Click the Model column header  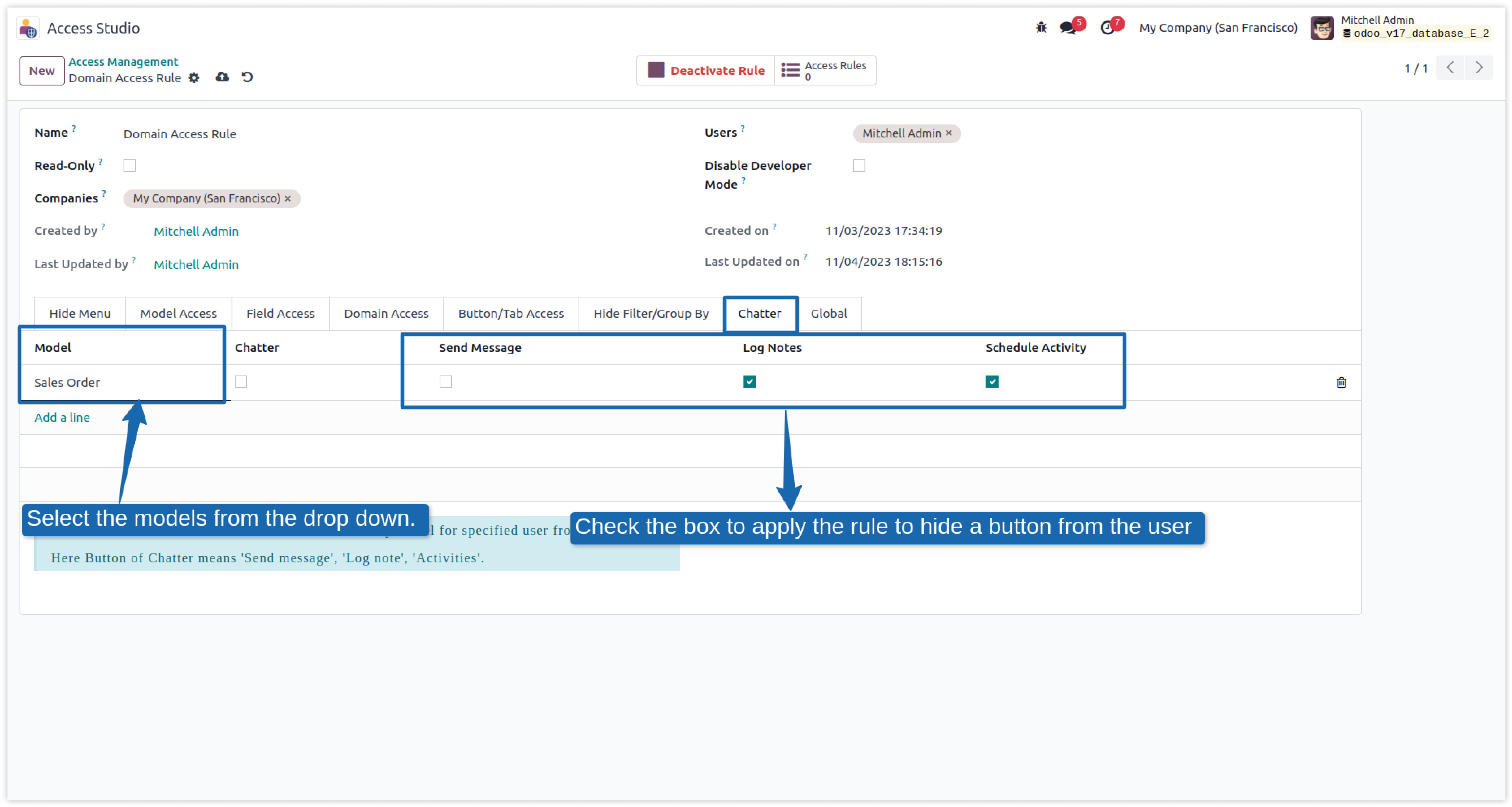coord(53,348)
